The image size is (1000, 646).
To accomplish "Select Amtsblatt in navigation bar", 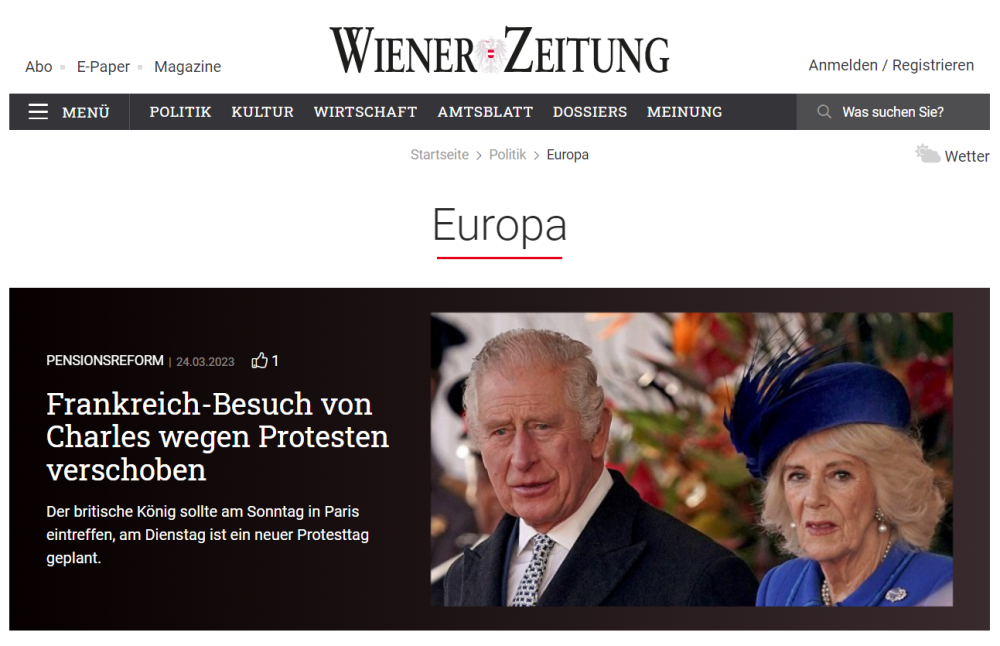I will point(485,112).
